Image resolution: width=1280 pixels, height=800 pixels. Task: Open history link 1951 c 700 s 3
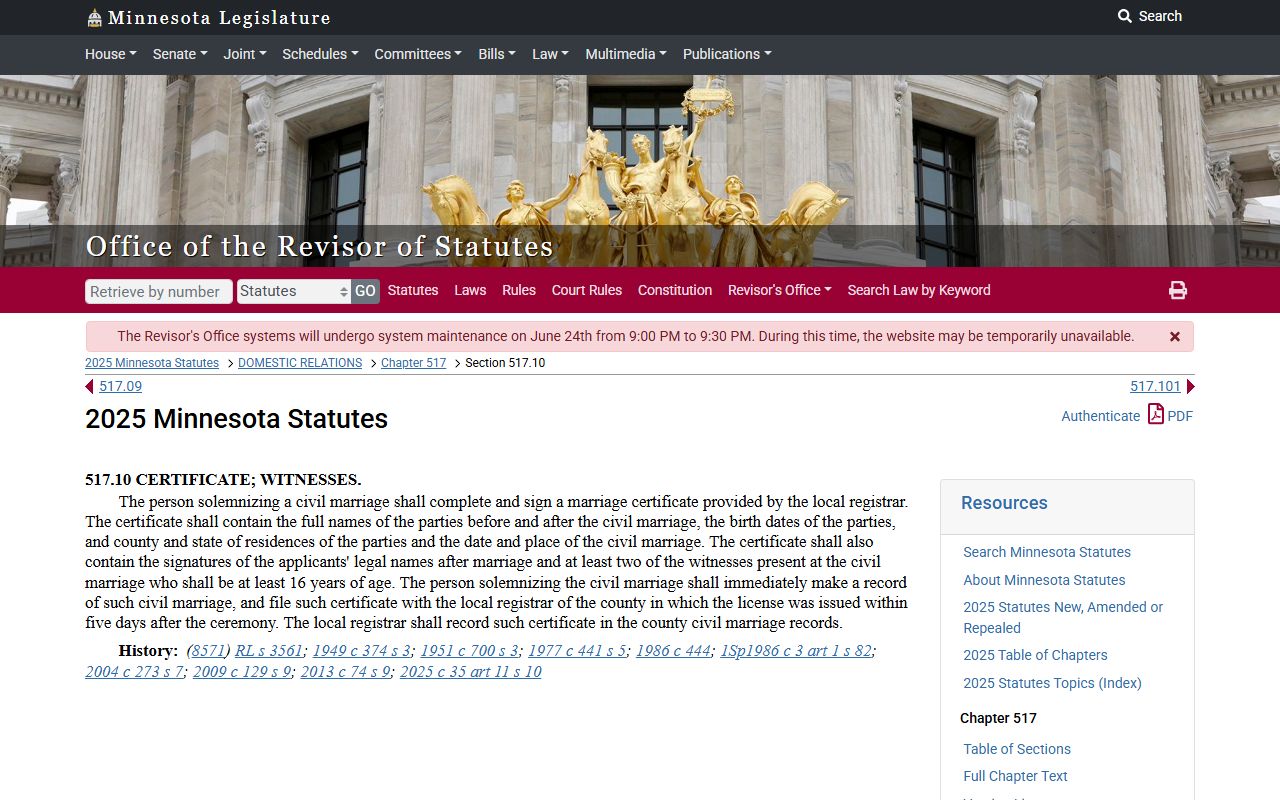469,651
